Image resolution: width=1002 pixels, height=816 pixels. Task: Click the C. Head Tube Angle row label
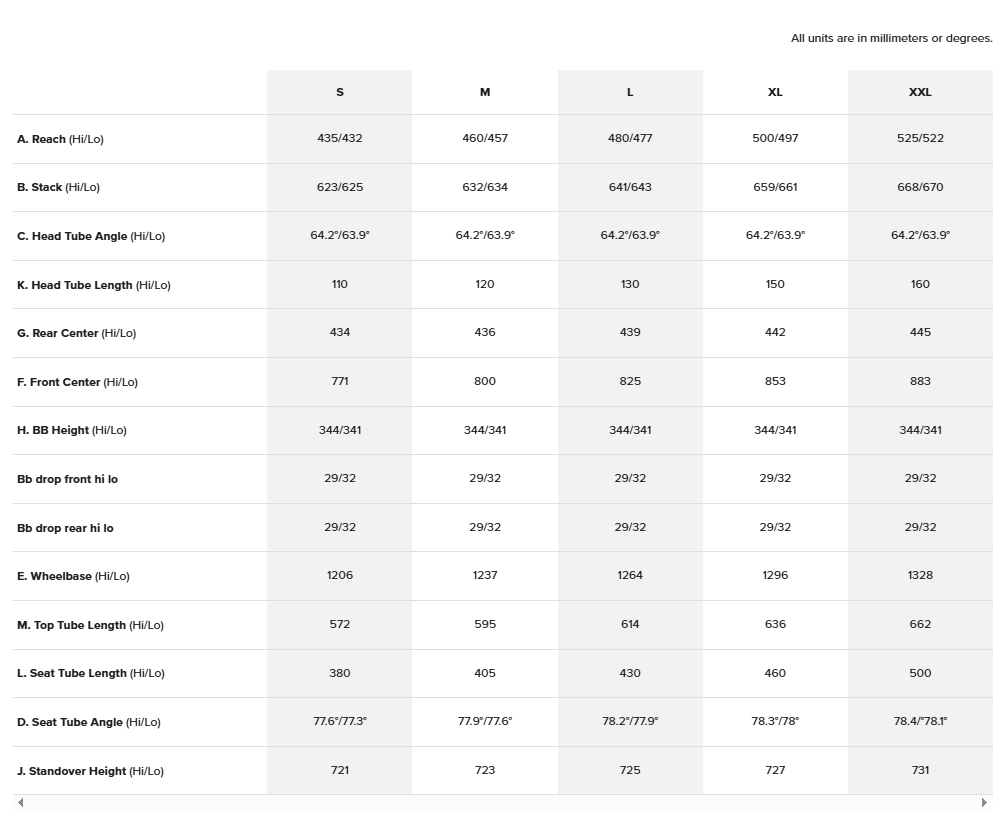91,236
